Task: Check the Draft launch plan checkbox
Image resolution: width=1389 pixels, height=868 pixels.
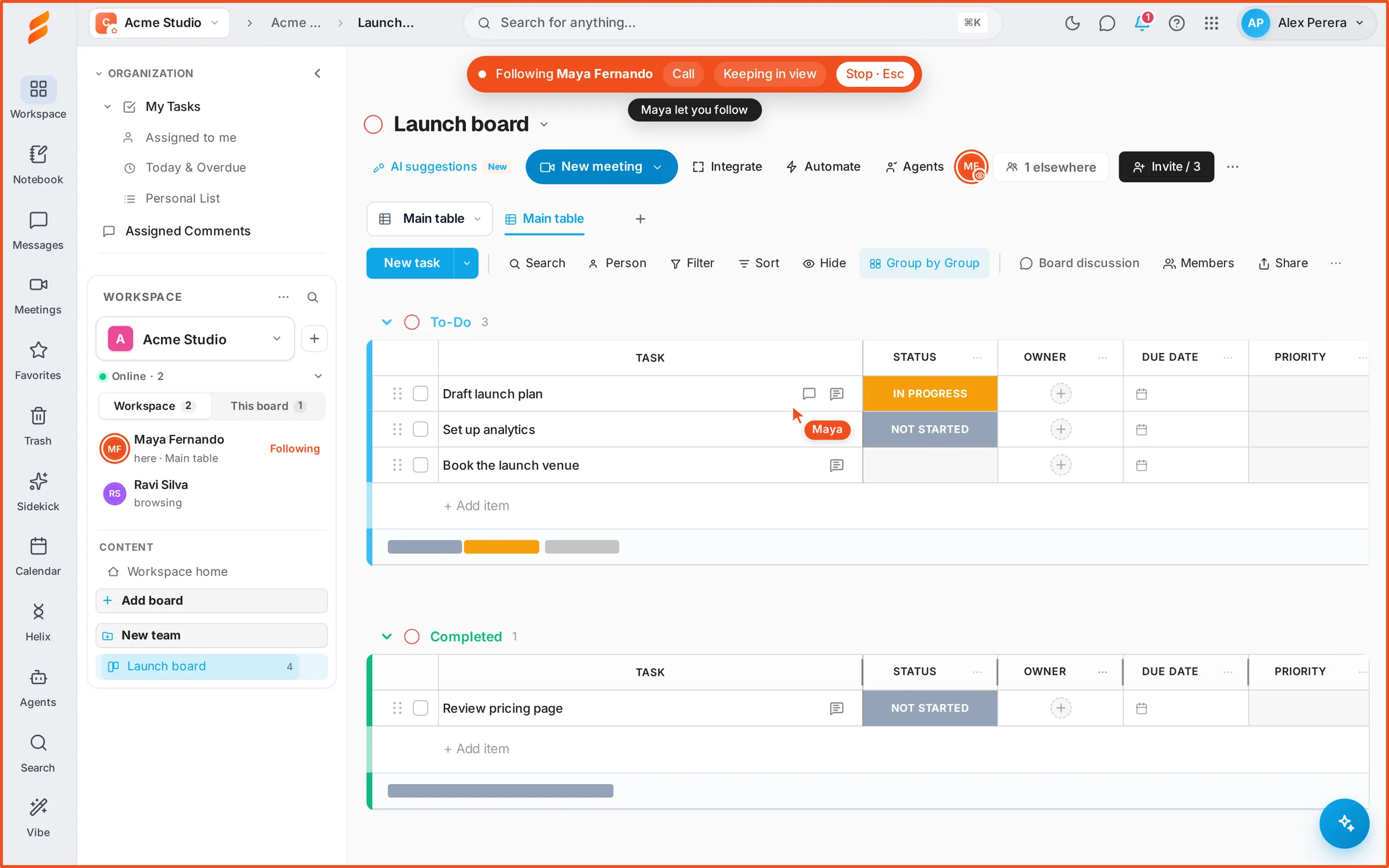Action: tap(420, 393)
